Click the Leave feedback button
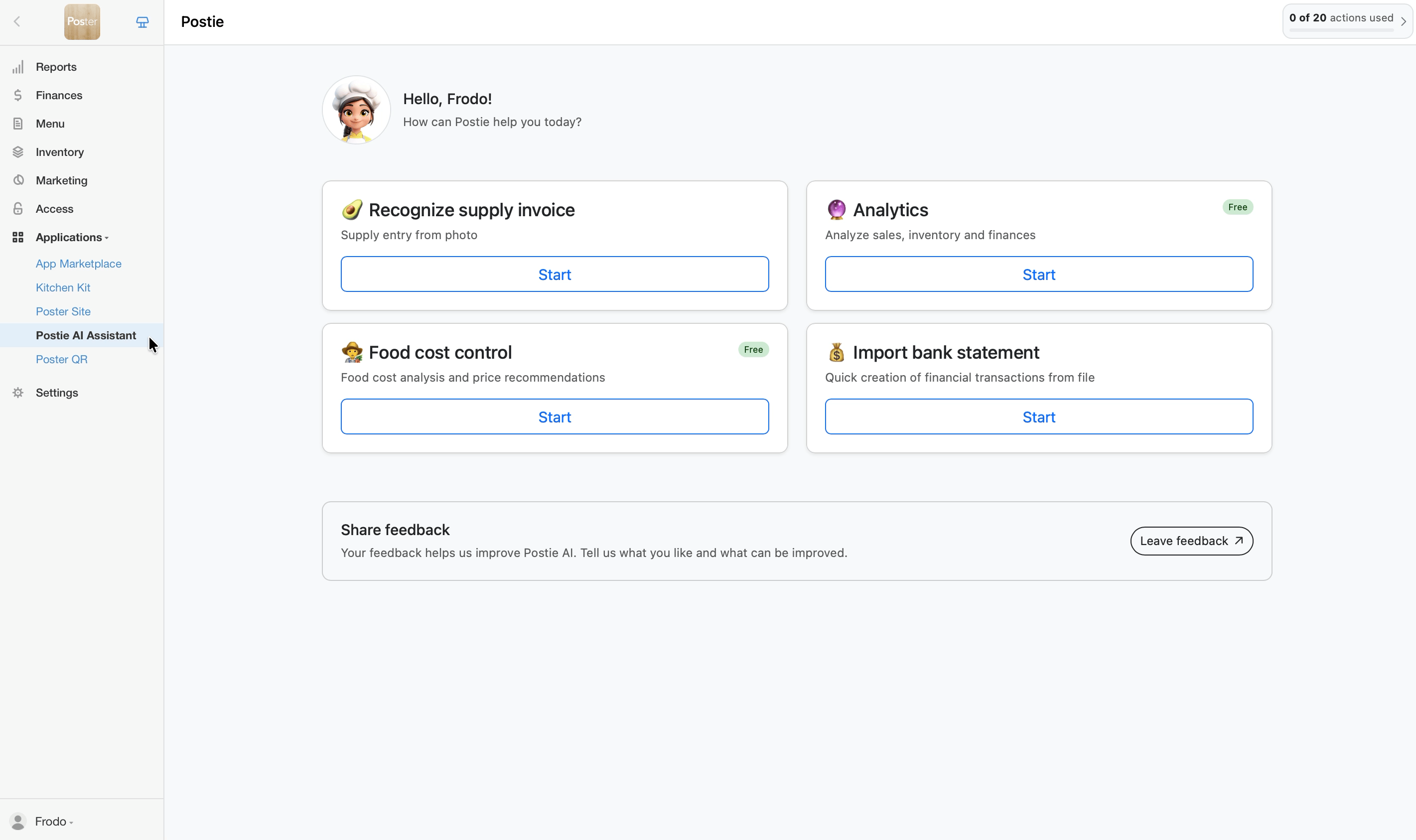This screenshot has width=1416, height=840. (1191, 541)
